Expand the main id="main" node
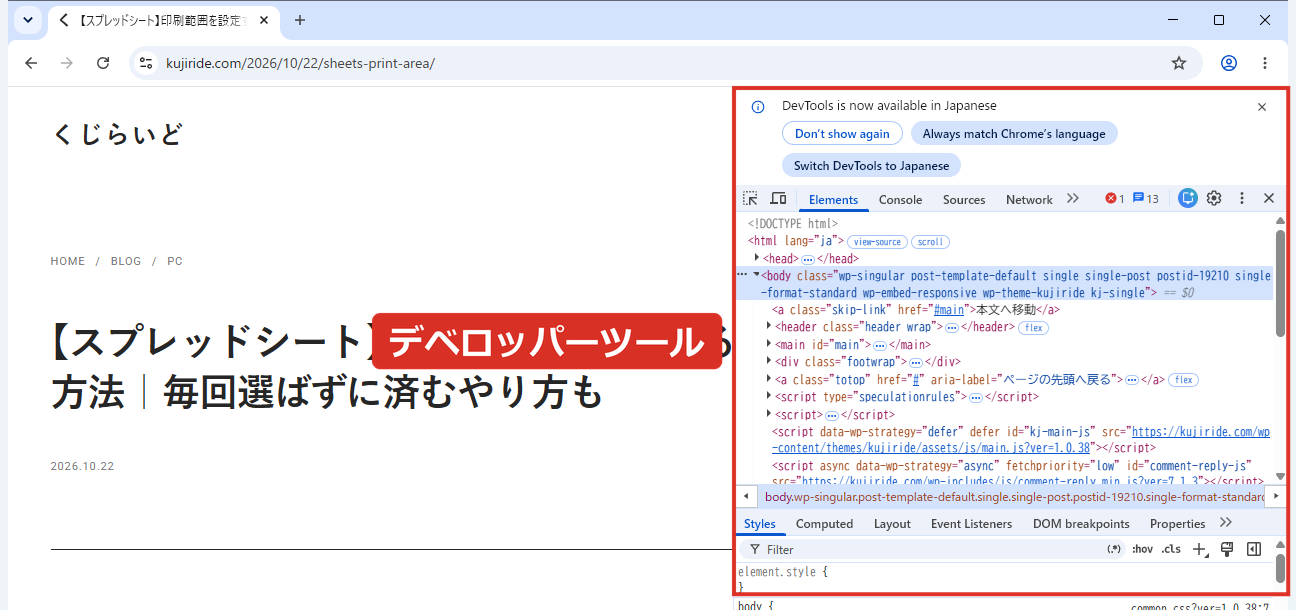 (768, 344)
